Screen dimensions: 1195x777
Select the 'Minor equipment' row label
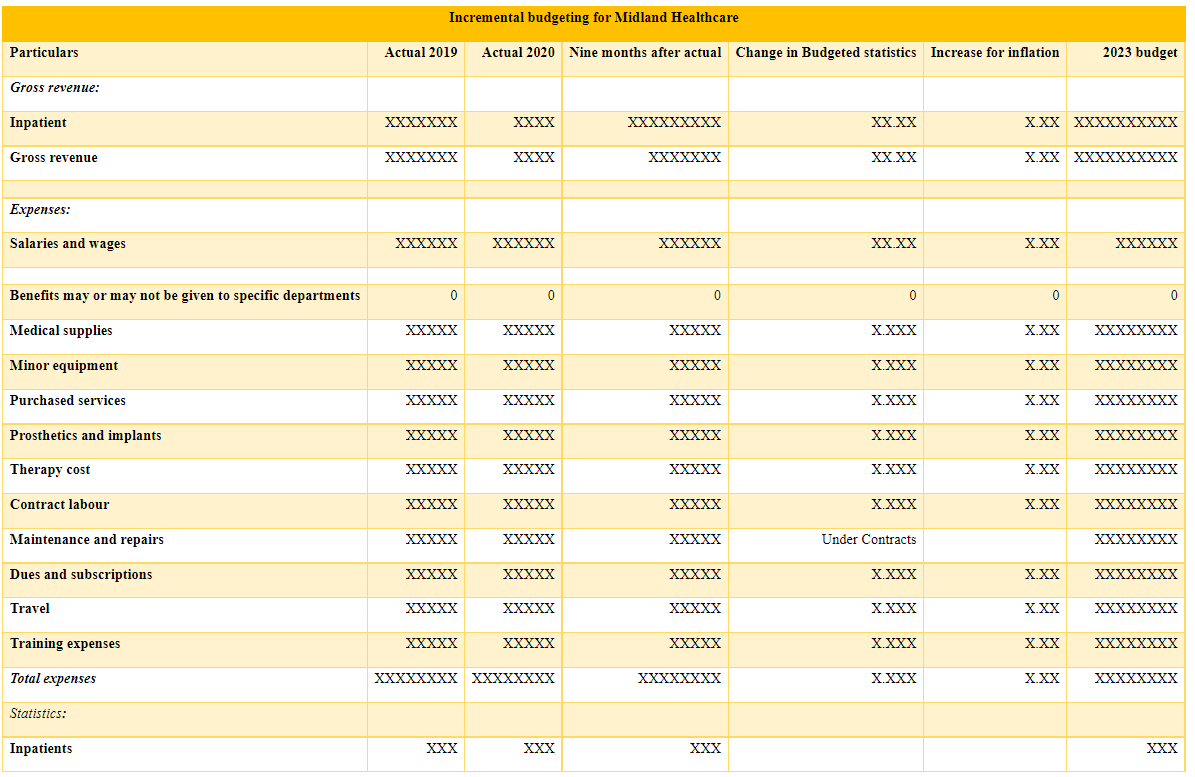(x=64, y=366)
